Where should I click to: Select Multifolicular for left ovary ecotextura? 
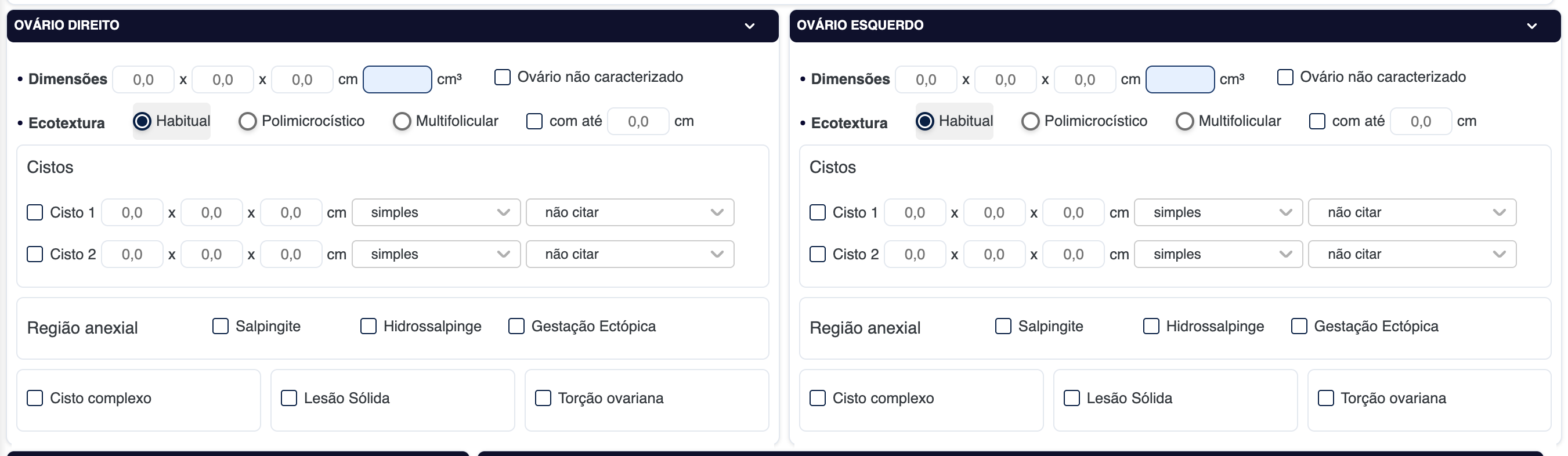pos(1184,122)
